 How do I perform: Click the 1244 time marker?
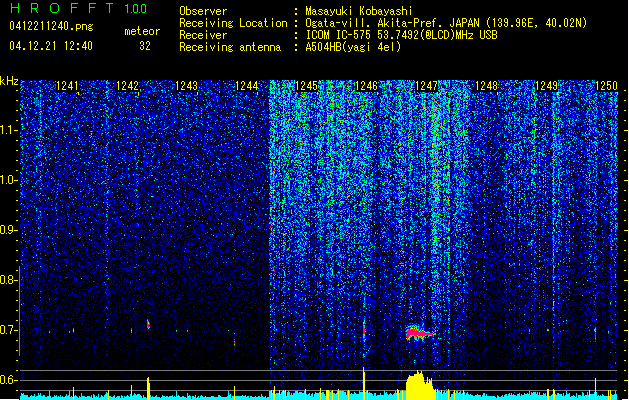[247, 86]
